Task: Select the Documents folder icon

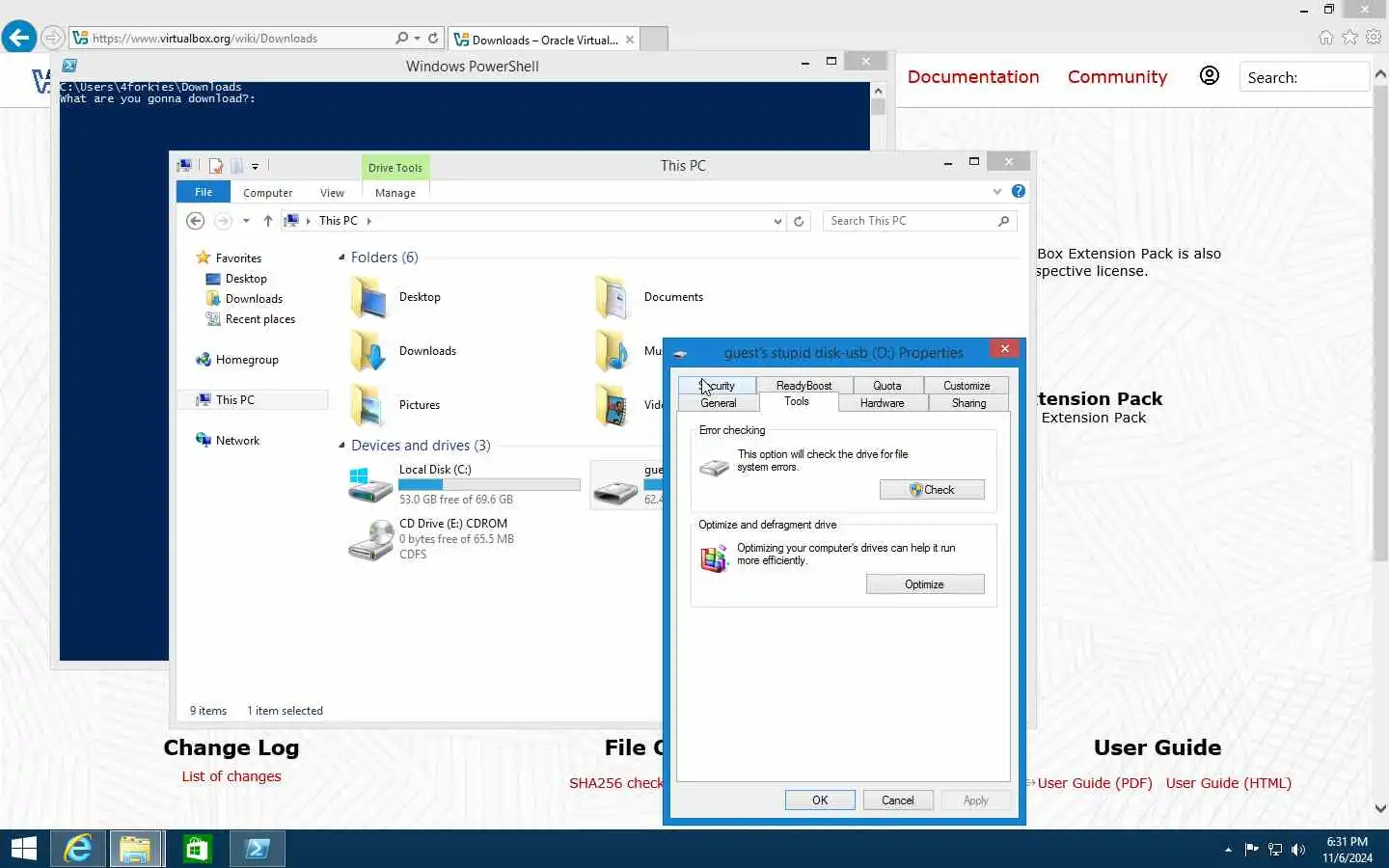Action: click(x=613, y=297)
